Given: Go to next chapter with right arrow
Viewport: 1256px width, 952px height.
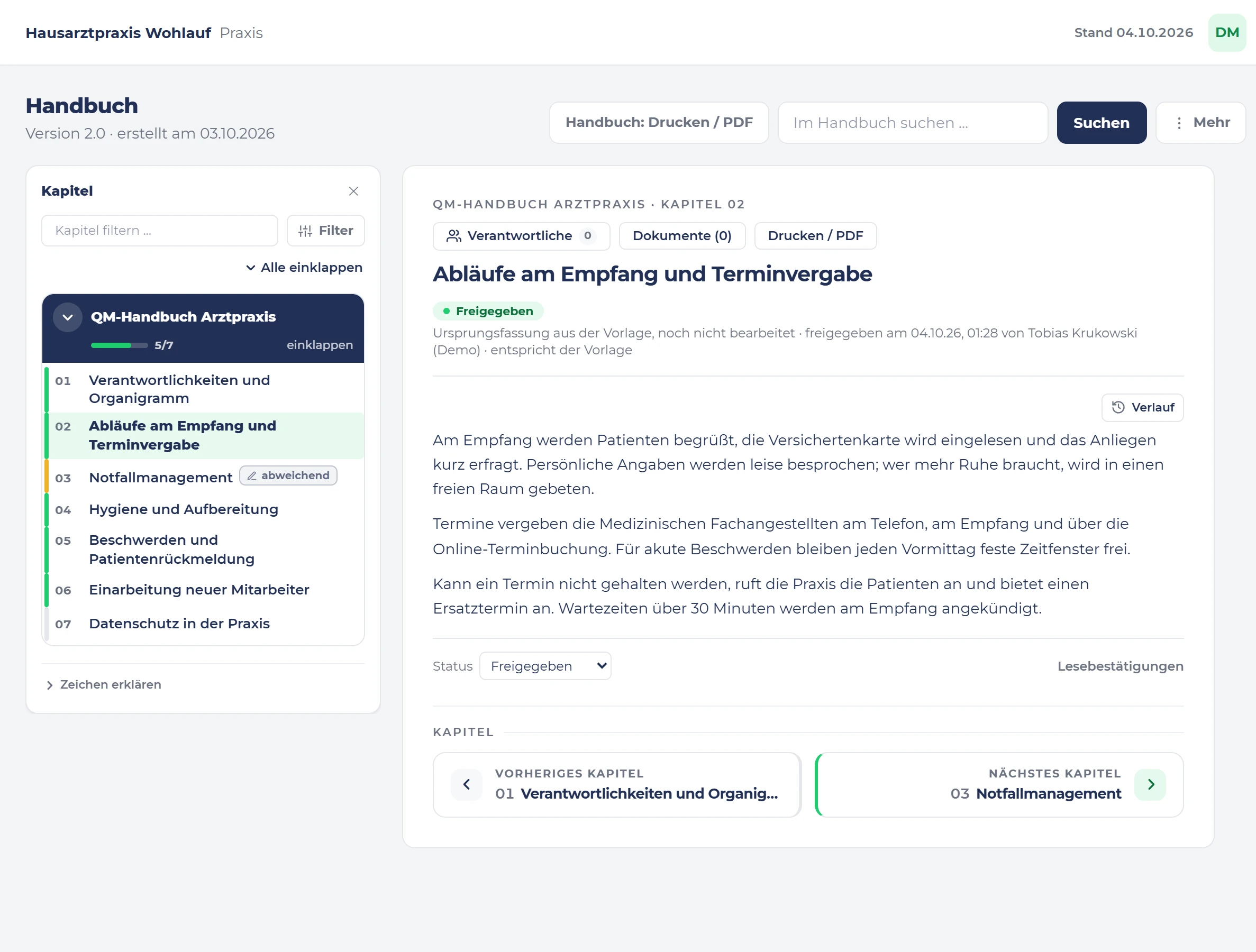Looking at the screenshot, I should click(1150, 784).
